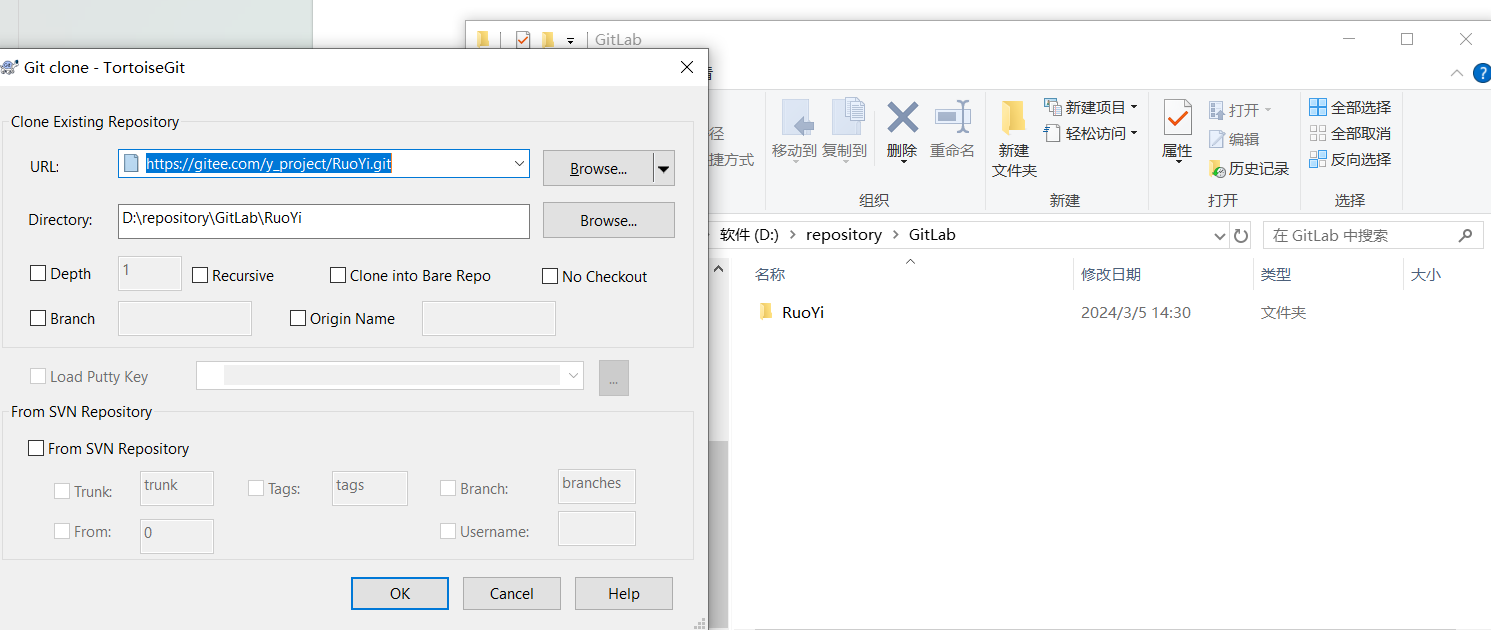The height and width of the screenshot is (630, 1491).
Task: Open History (历史记录) in Explorer ribbon
Action: pyautogui.click(x=1249, y=168)
